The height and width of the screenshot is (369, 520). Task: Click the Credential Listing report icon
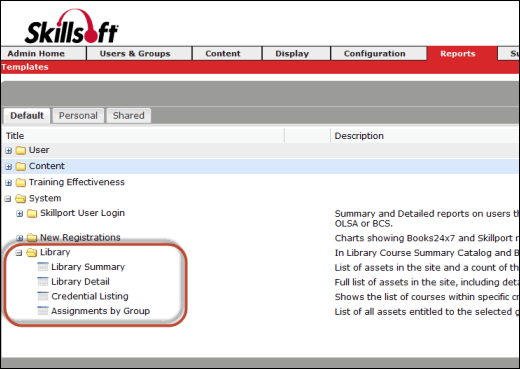43,296
